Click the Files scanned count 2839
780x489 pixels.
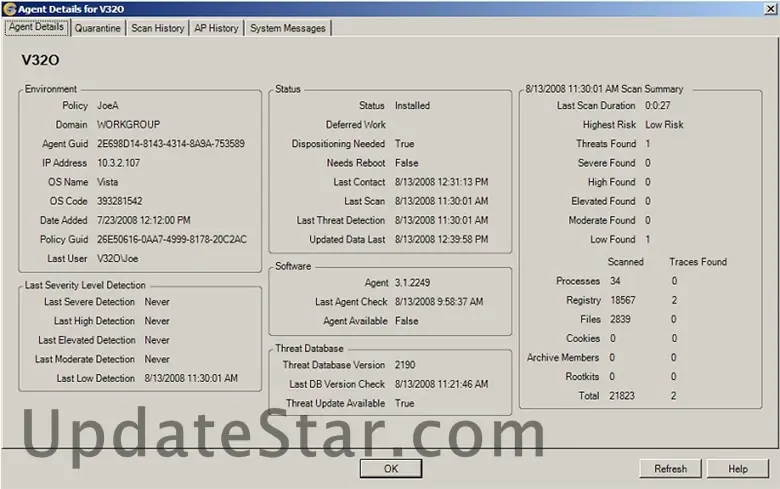[620, 319]
